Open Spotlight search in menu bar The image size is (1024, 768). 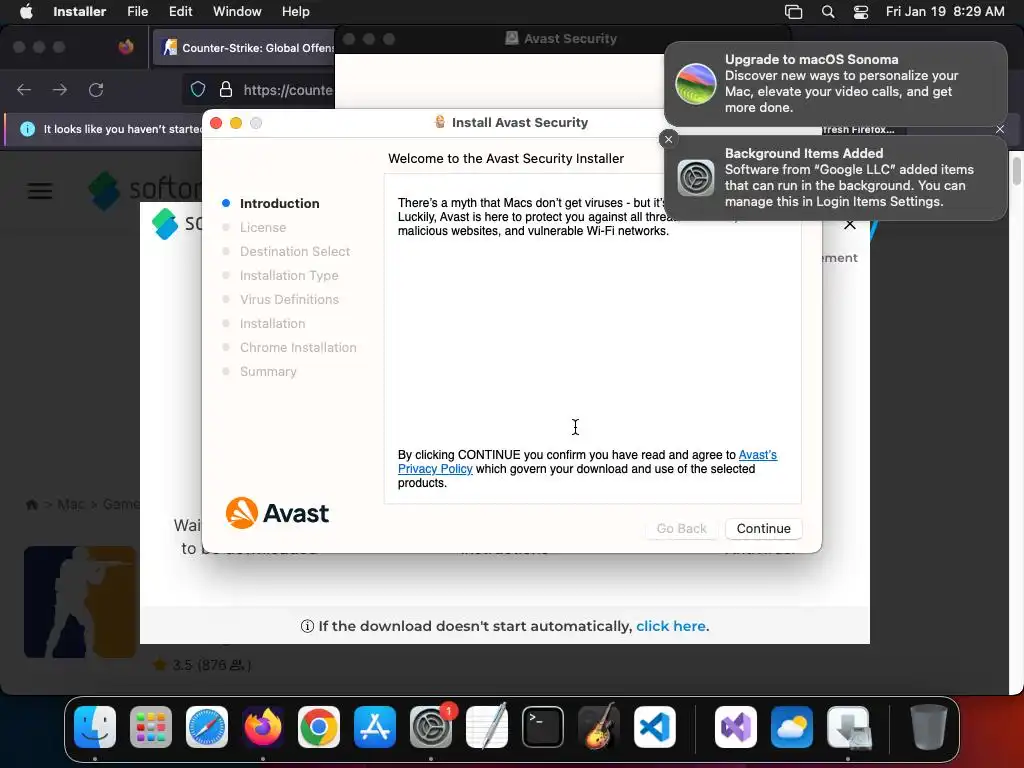click(827, 12)
